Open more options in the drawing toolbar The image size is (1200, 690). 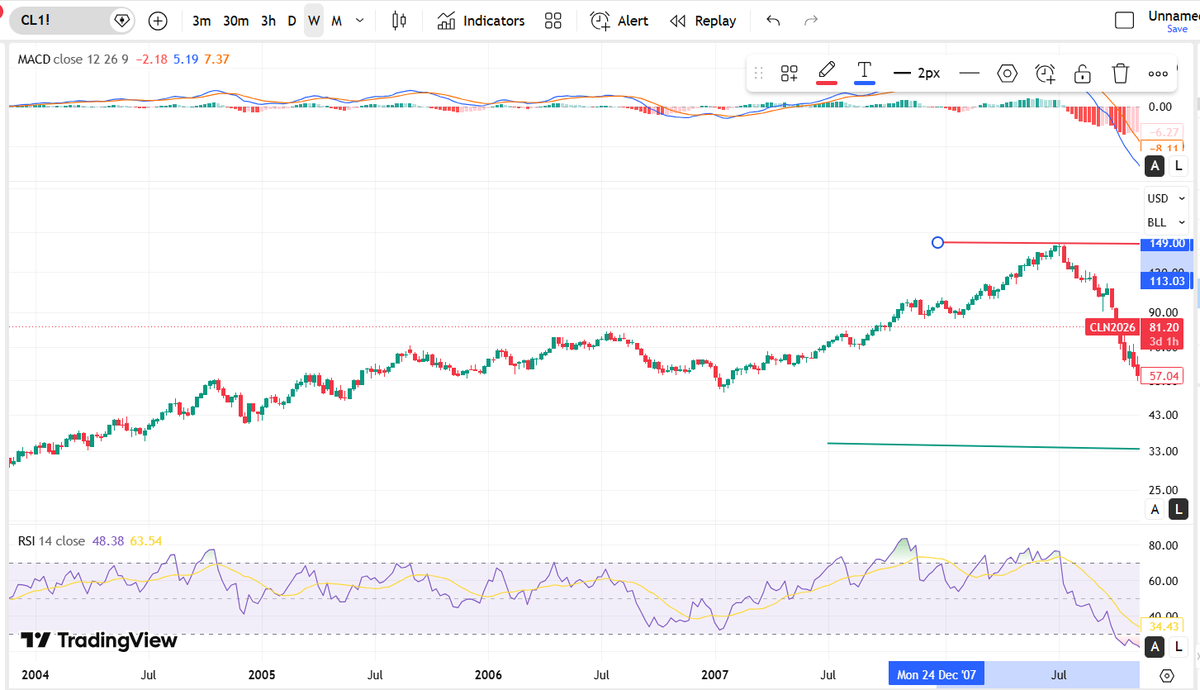pos(1158,73)
